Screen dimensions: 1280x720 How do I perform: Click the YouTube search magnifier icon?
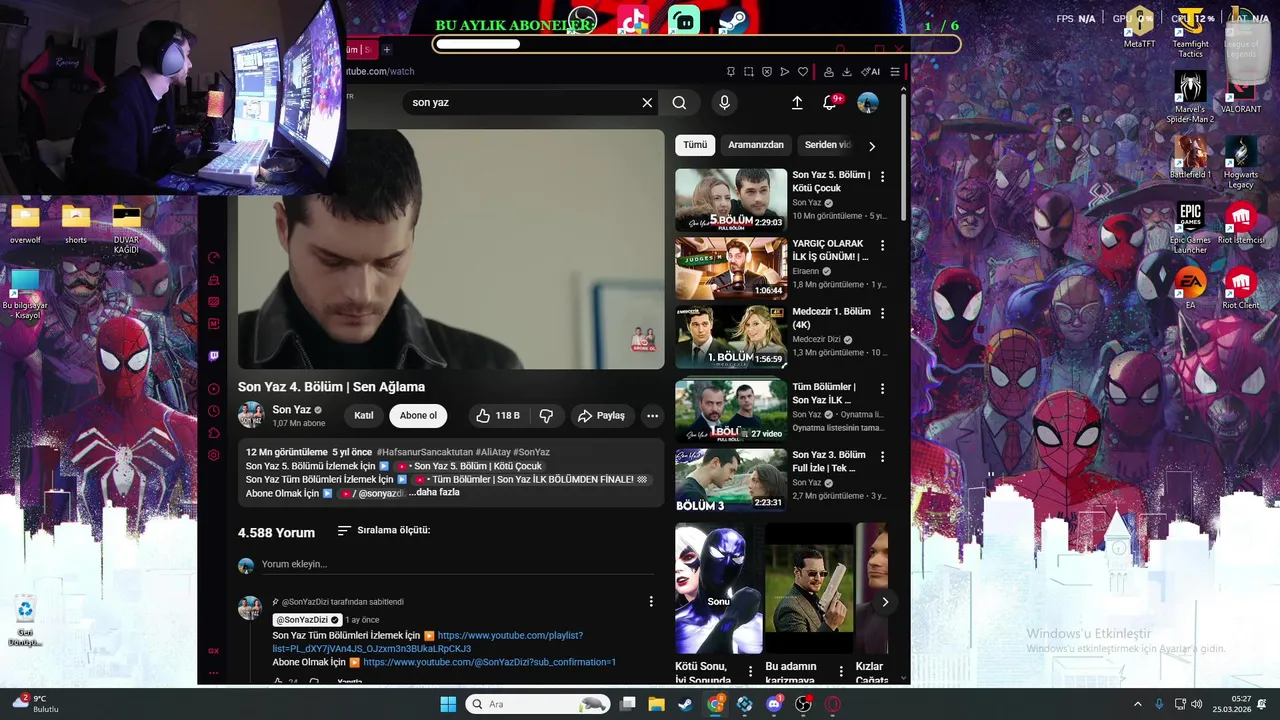(x=679, y=102)
